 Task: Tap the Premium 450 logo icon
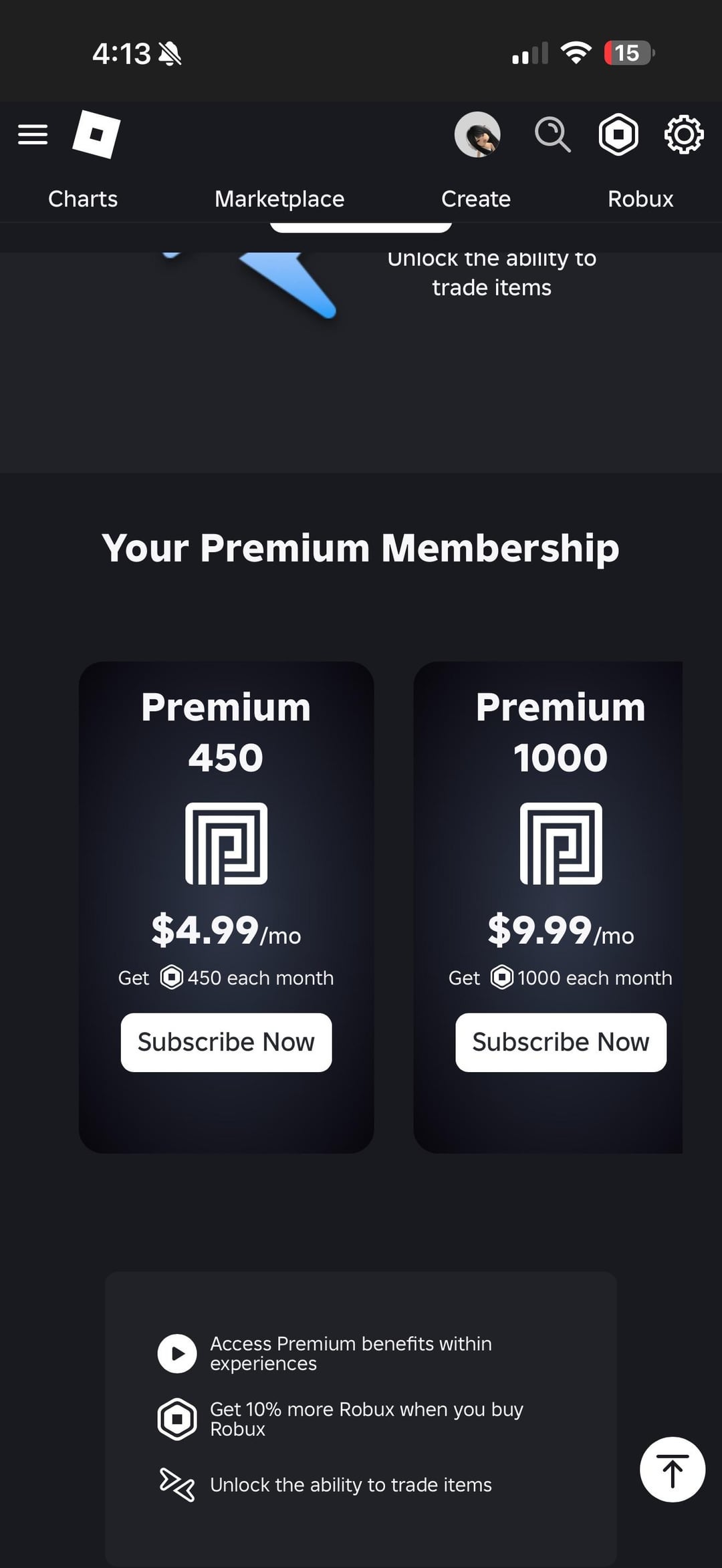tap(226, 843)
